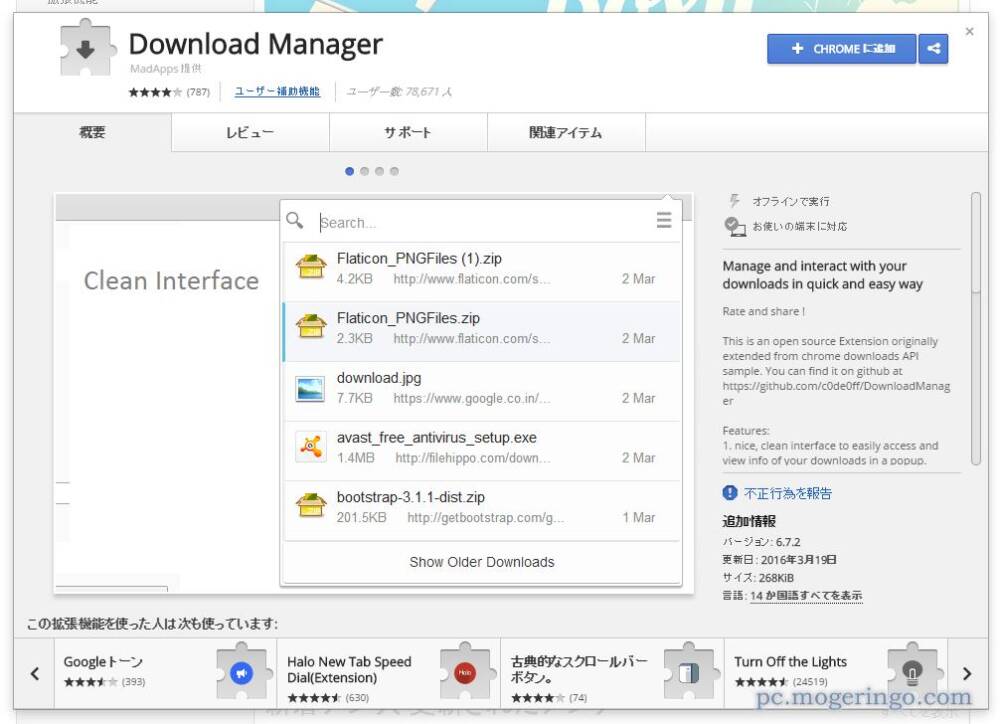Click the report abuse exclamation icon
The height and width of the screenshot is (724, 1000).
pyautogui.click(x=730, y=492)
